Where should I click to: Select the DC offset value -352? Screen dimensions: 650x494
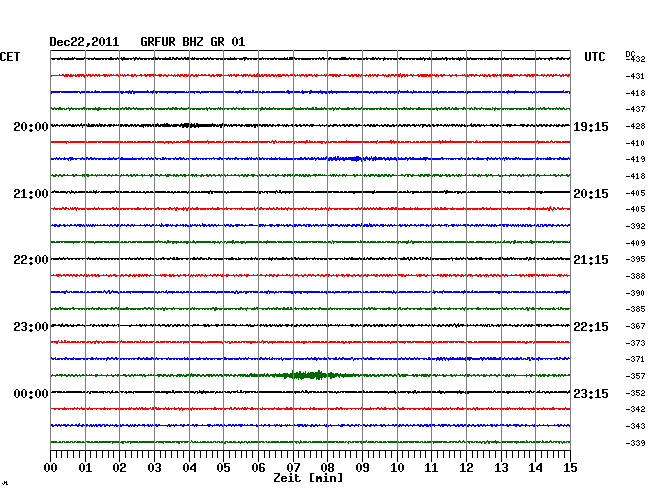[x=635, y=393]
